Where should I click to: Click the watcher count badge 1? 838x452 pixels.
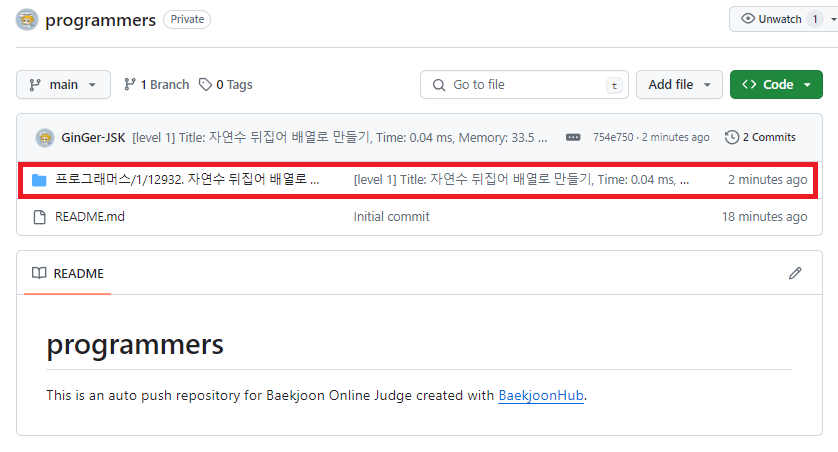[x=815, y=19]
